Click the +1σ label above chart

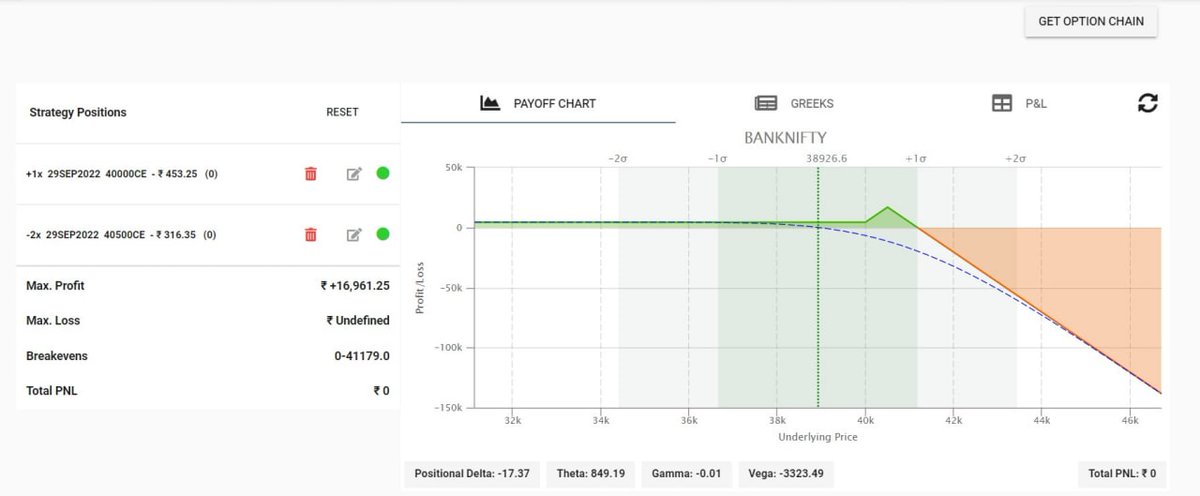click(x=916, y=158)
